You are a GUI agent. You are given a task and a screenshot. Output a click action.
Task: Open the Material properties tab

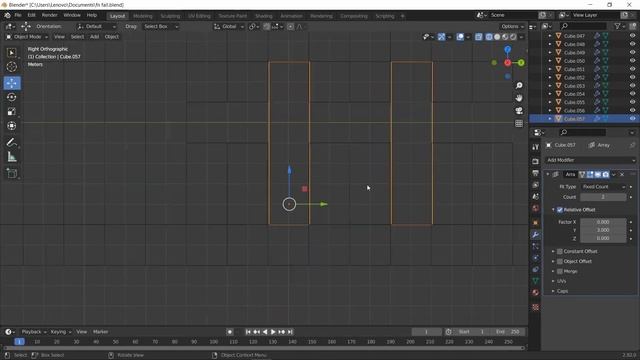click(x=536, y=293)
